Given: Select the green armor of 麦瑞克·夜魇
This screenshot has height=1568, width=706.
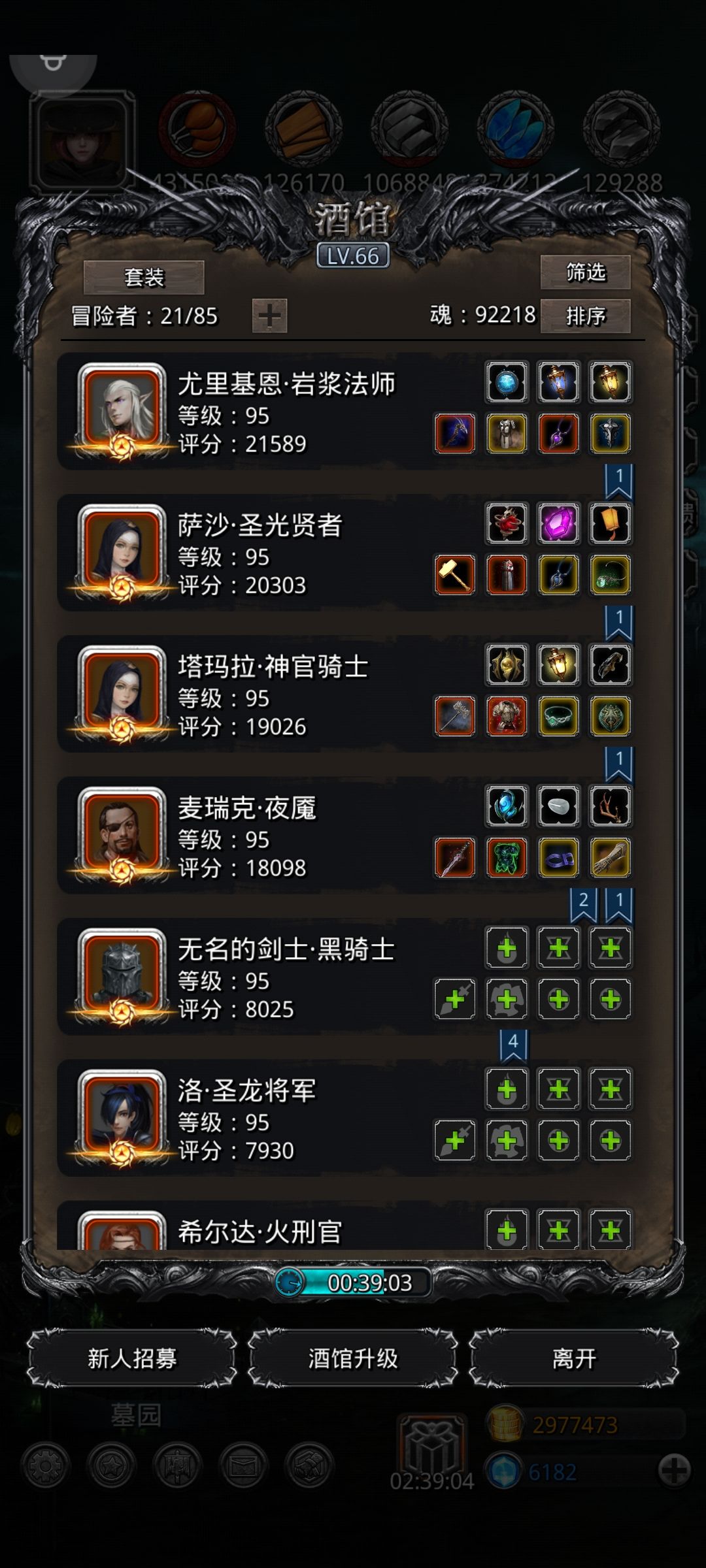Looking at the screenshot, I should [507, 857].
